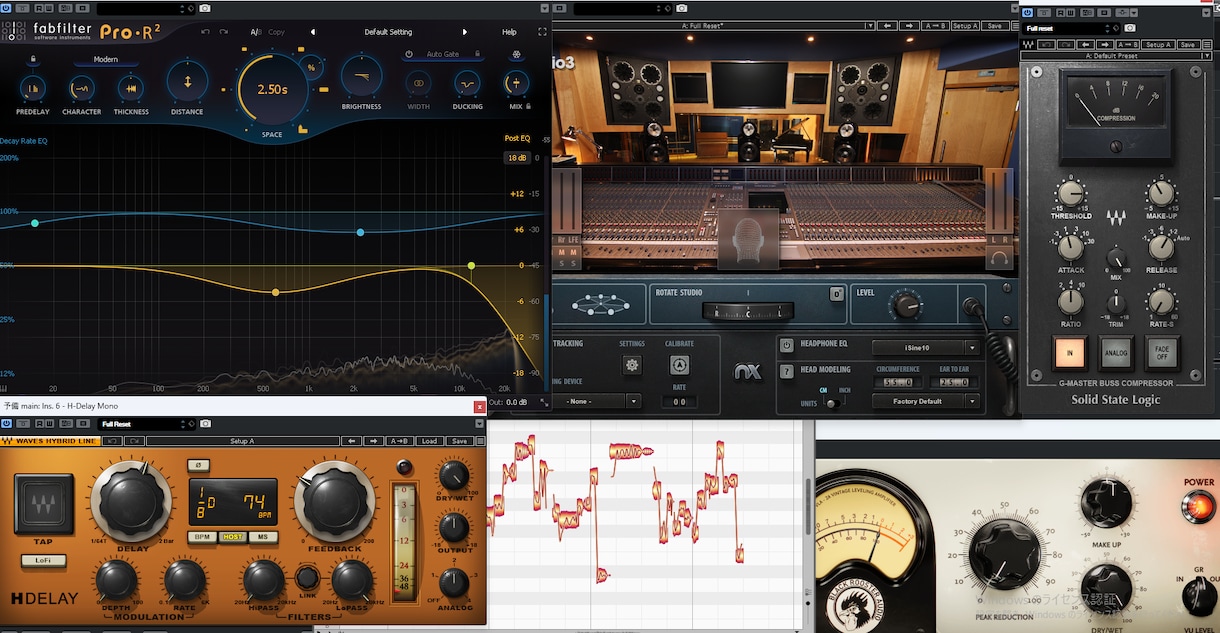Click Copy next to A/B in Pro-R 2

(277, 32)
